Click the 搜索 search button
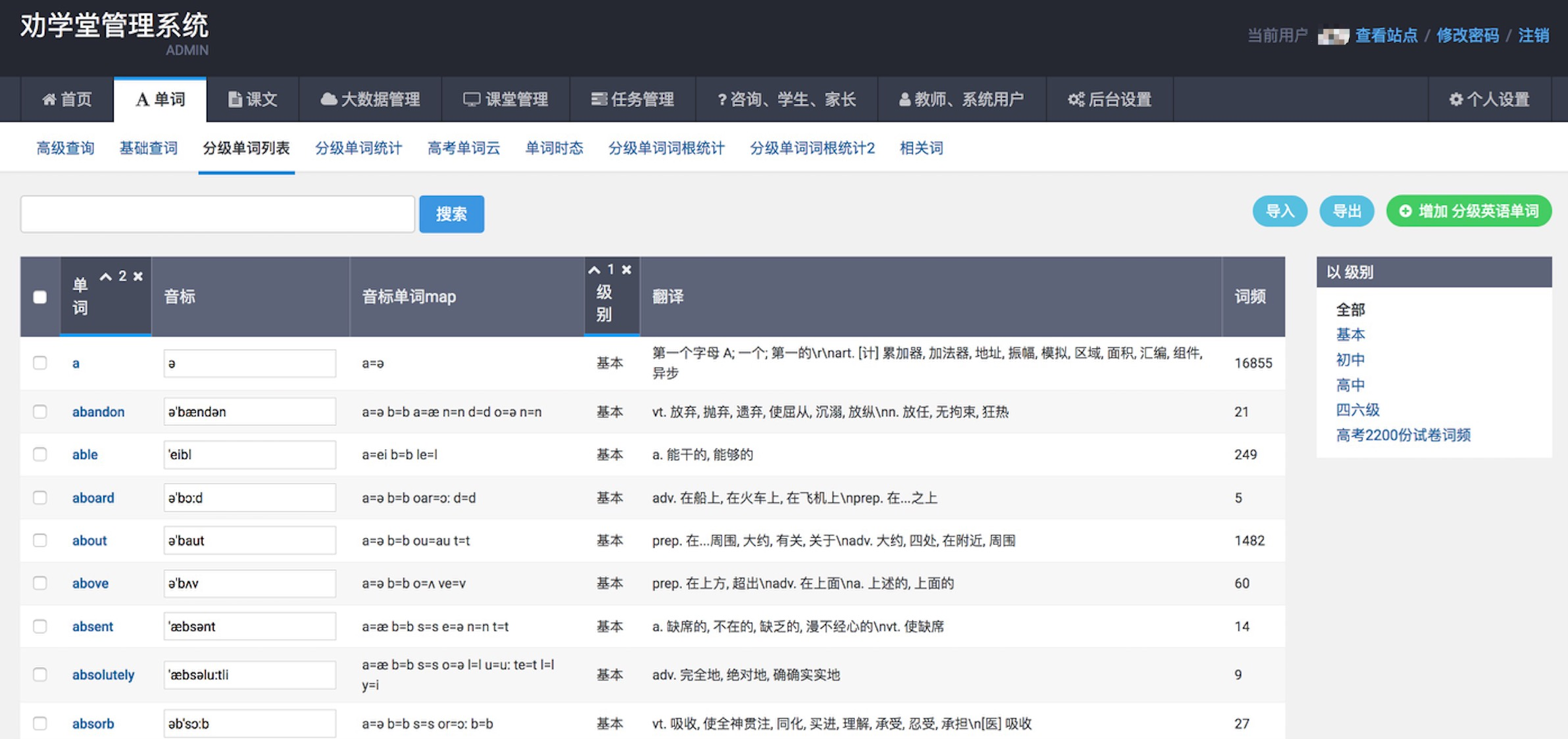This screenshot has height=739, width=1568. 452,214
